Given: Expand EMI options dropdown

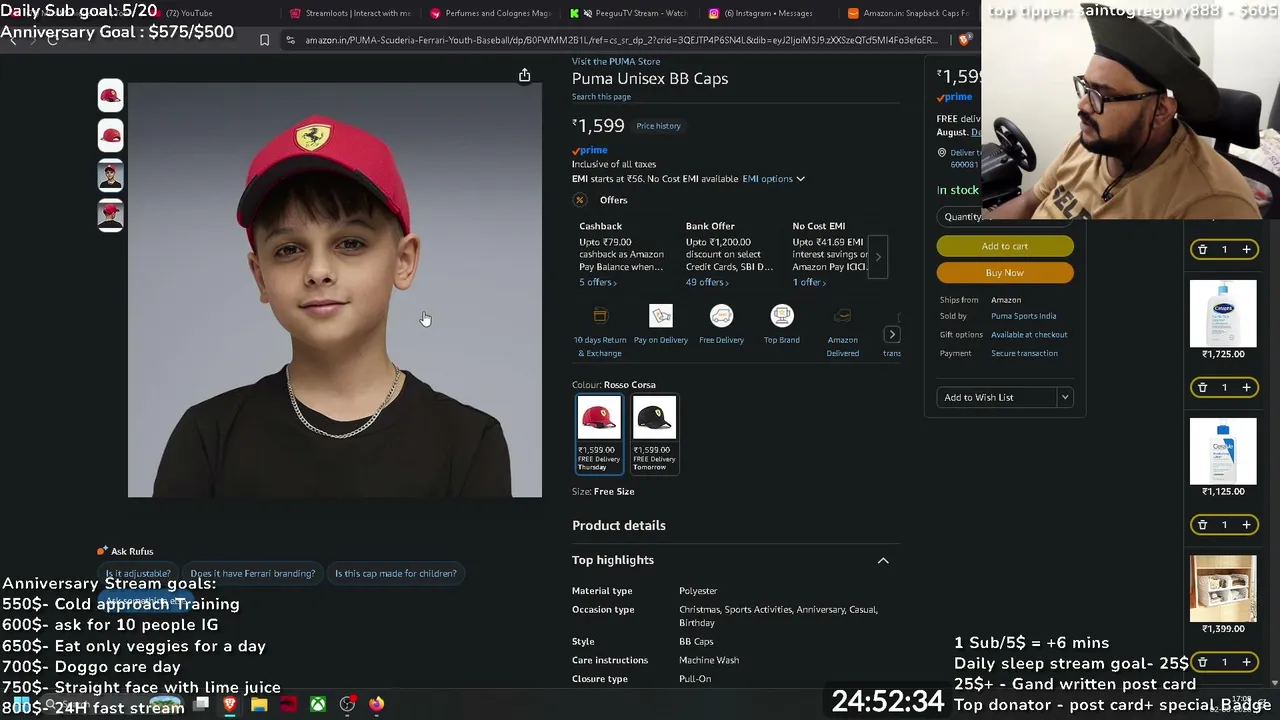Looking at the screenshot, I should coord(773,179).
